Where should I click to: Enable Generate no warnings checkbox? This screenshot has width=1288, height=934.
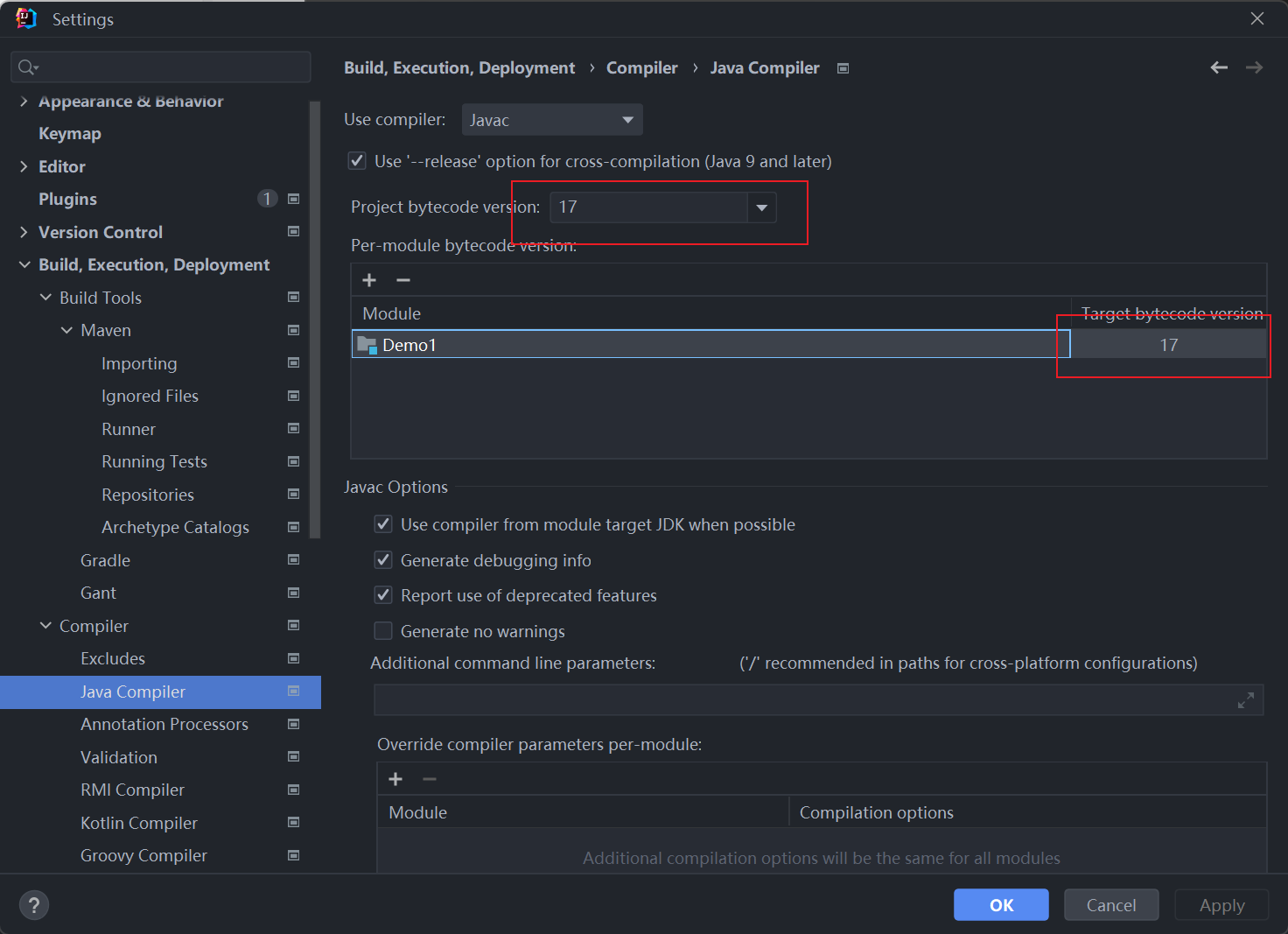tap(383, 631)
